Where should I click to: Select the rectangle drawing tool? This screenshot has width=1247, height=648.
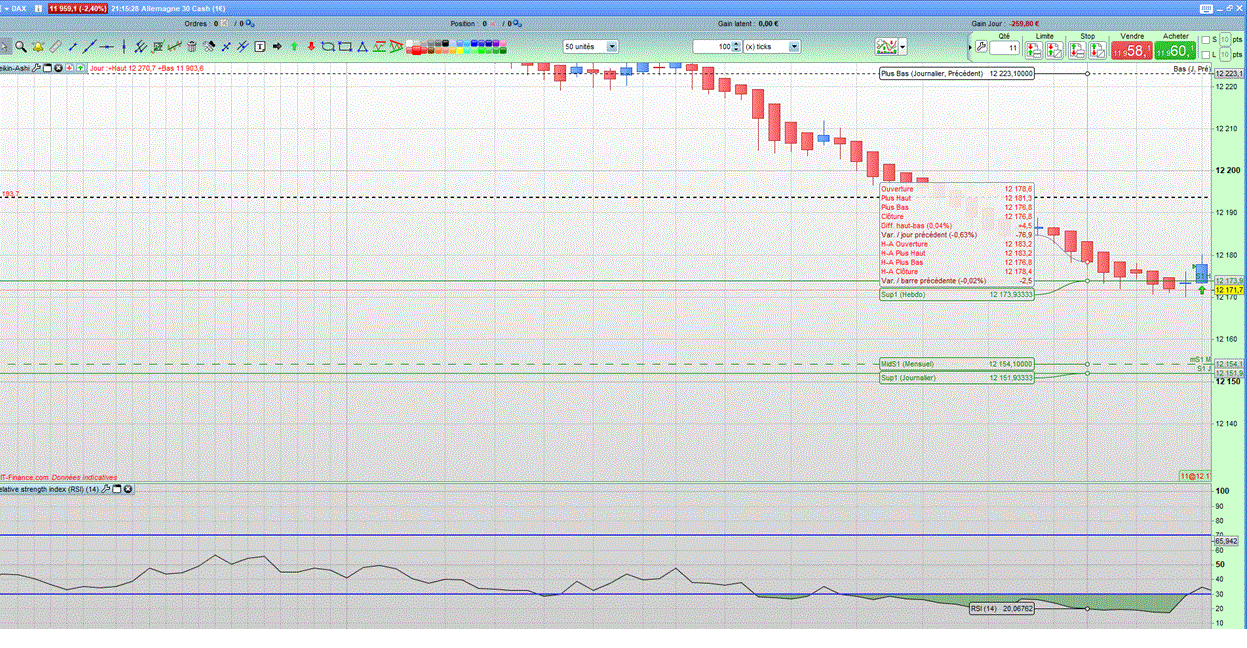345,46
